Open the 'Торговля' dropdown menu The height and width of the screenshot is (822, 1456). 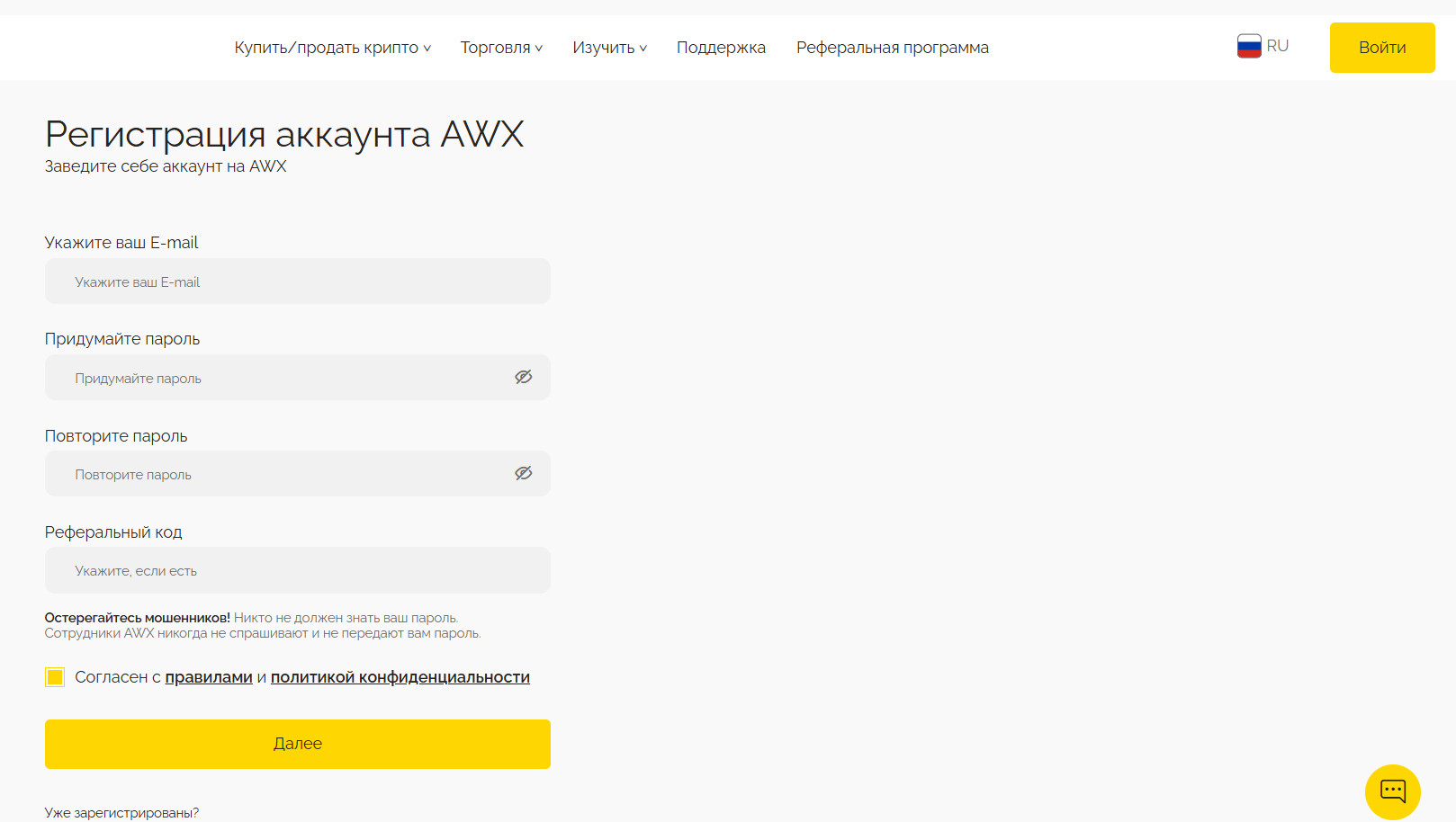point(501,48)
